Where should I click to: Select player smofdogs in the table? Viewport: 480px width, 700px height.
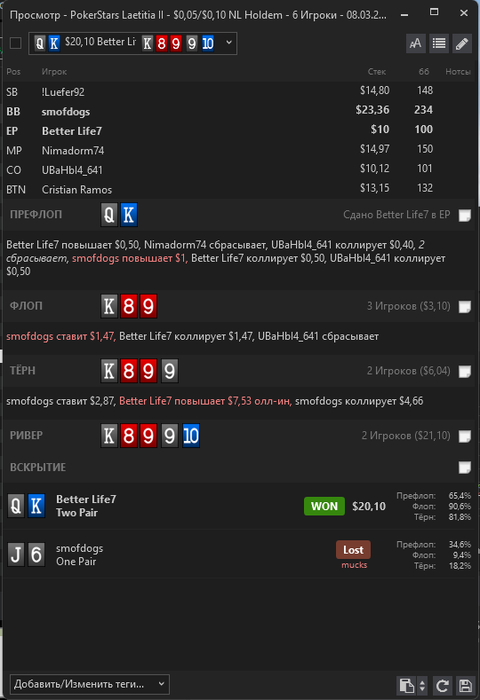tap(66, 112)
